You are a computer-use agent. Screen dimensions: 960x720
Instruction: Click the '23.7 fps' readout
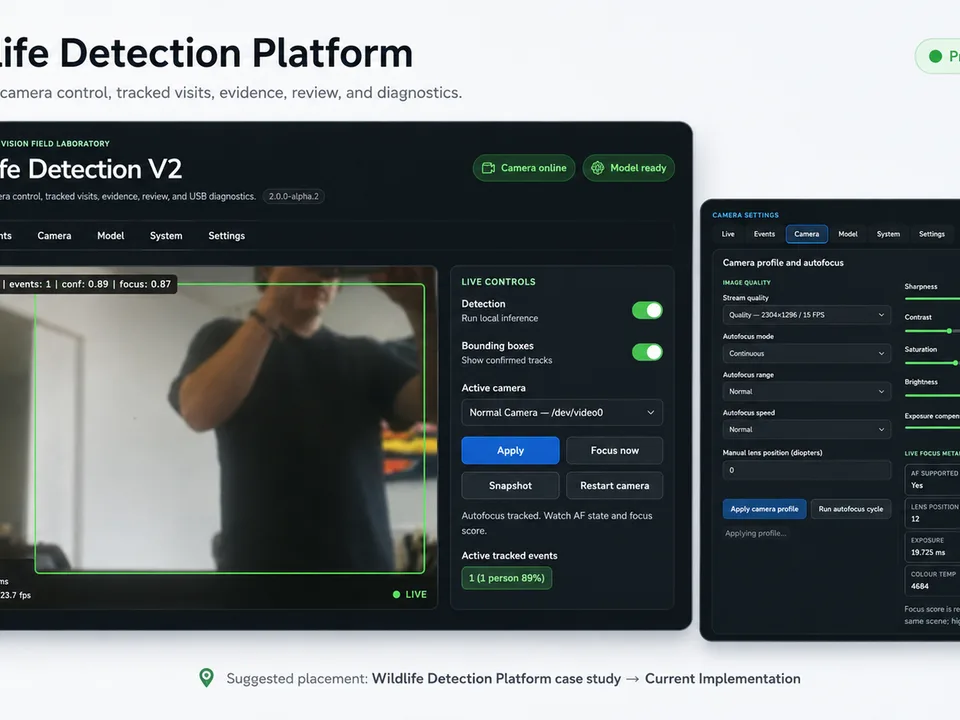point(15,595)
